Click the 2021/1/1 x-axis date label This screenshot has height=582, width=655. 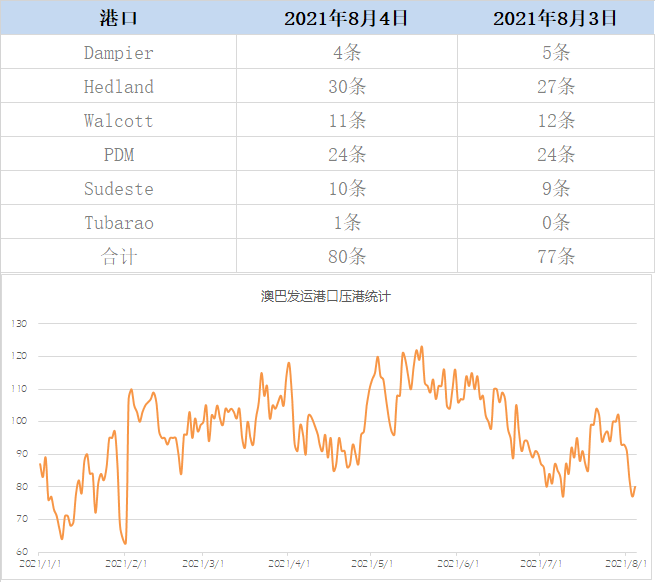[40, 564]
